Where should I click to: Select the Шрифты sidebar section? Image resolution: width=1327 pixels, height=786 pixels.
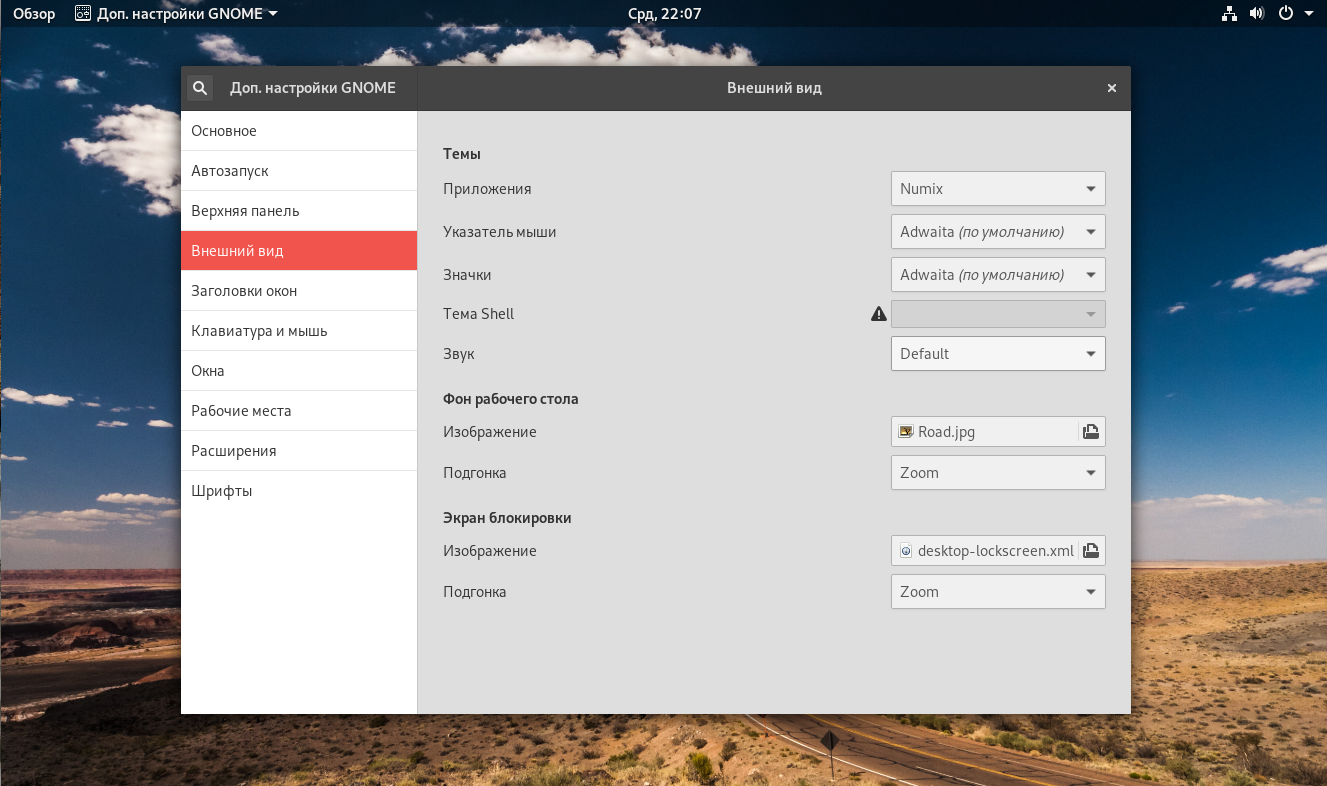[x=299, y=491]
